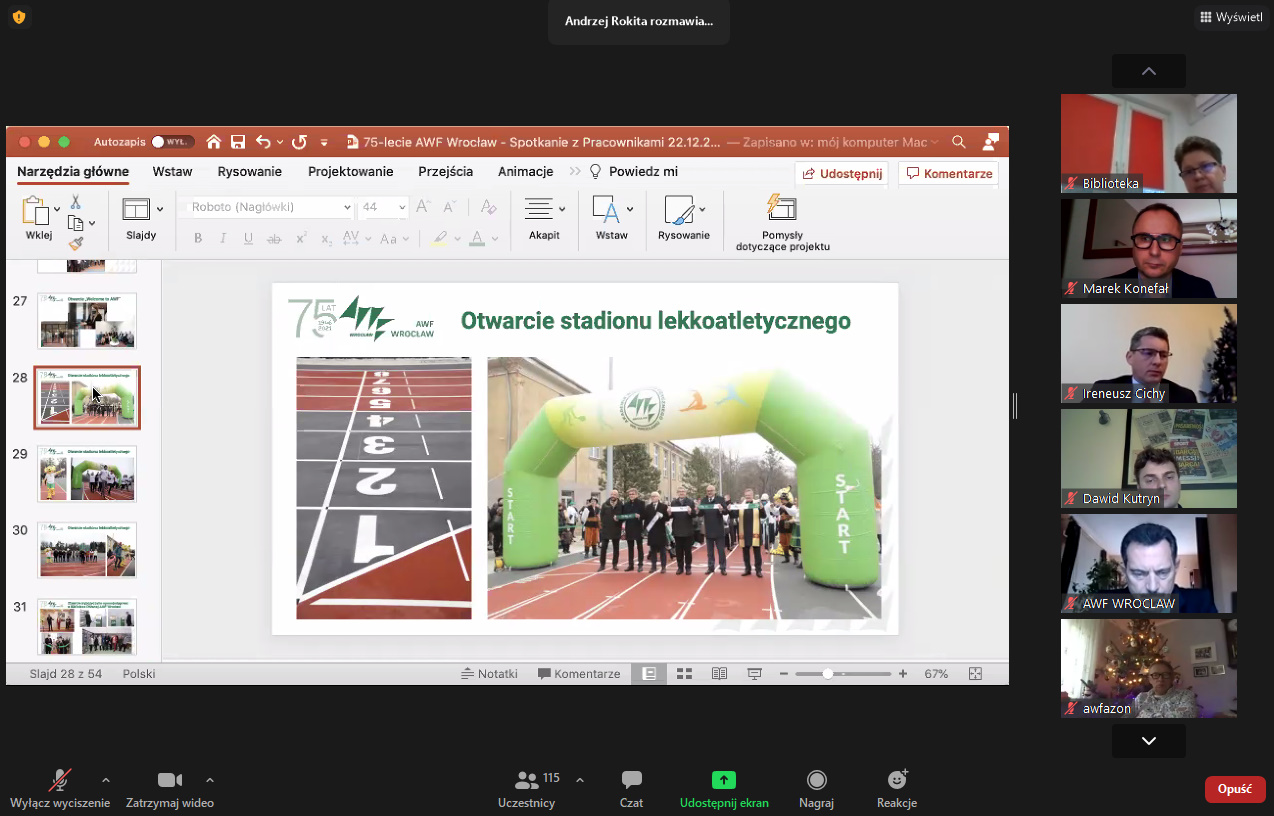Start recording with Nagraj
This screenshot has height=816, width=1274.
point(816,789)
